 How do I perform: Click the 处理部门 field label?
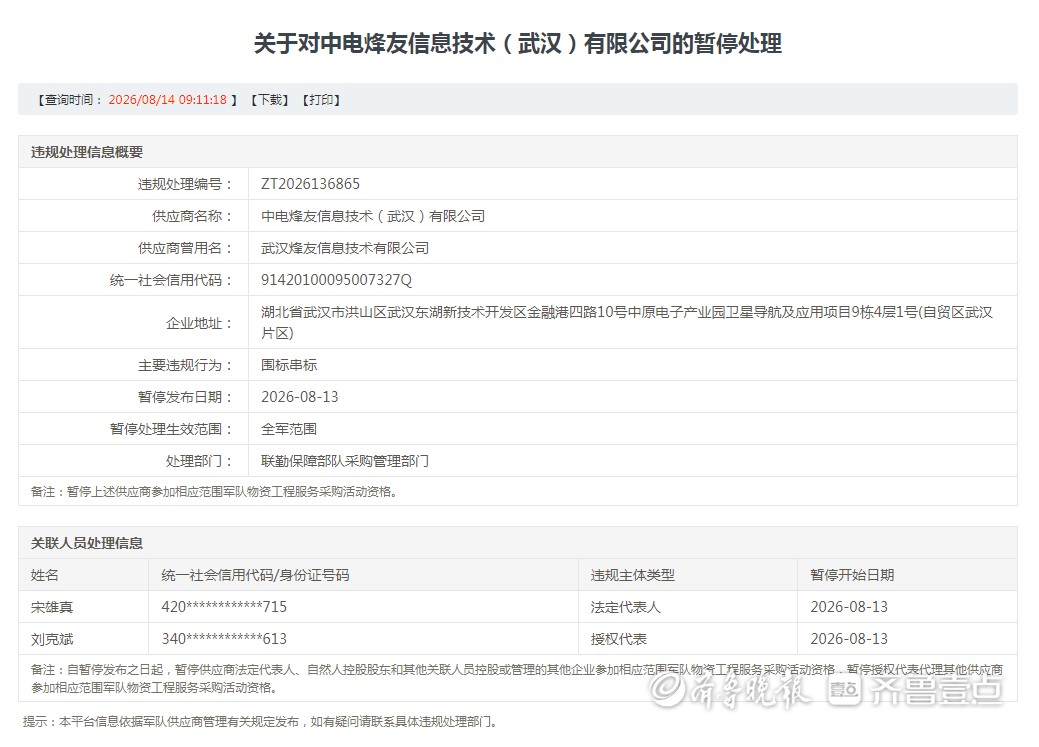[x=199, y=461]
